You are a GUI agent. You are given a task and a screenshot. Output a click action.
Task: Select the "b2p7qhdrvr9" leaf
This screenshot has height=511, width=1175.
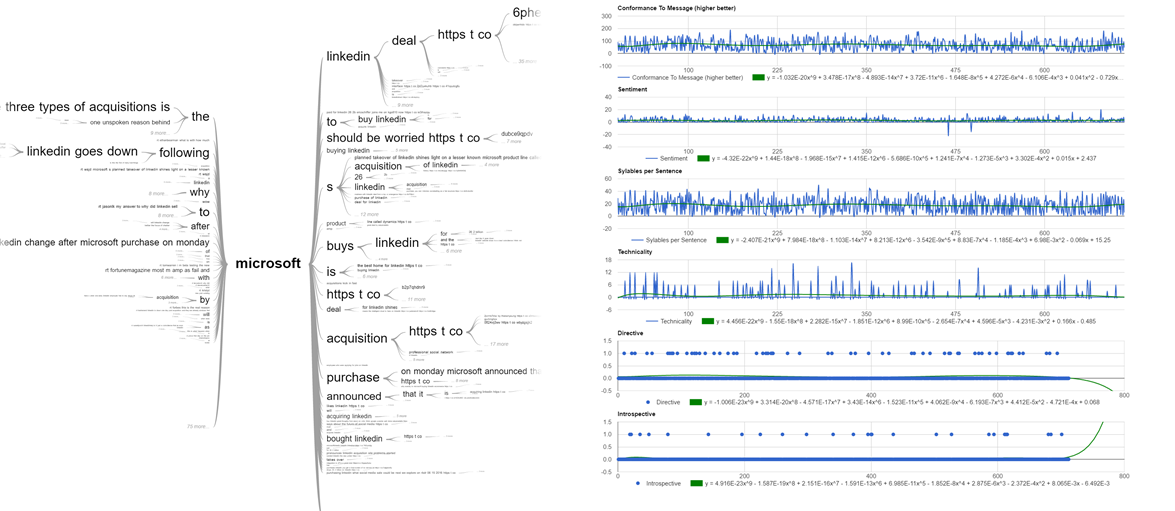pyautogui.click(x=413, y=287)
